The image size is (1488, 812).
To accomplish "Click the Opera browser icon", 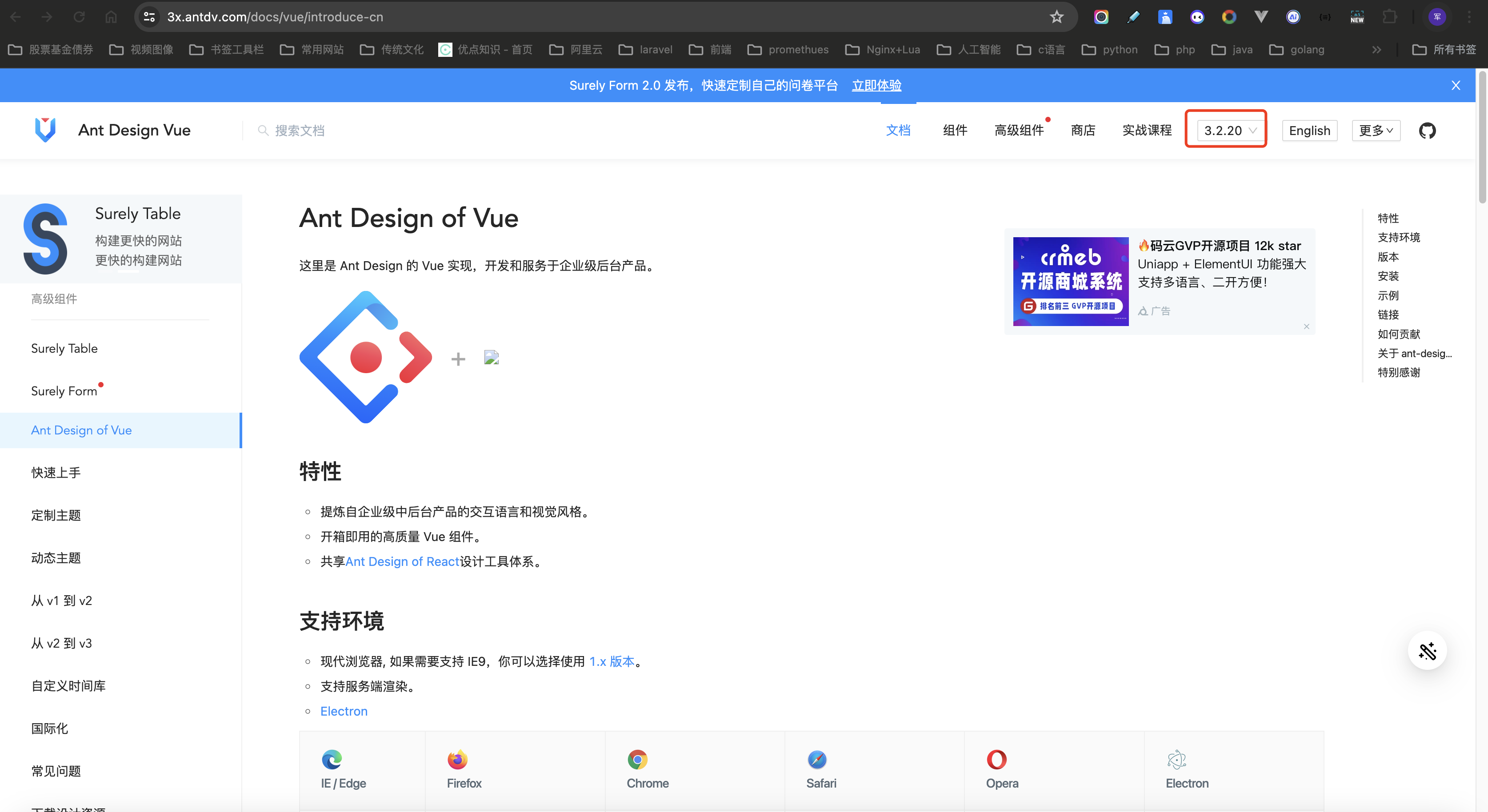I will pyautogui.click(x=997, y=760).
